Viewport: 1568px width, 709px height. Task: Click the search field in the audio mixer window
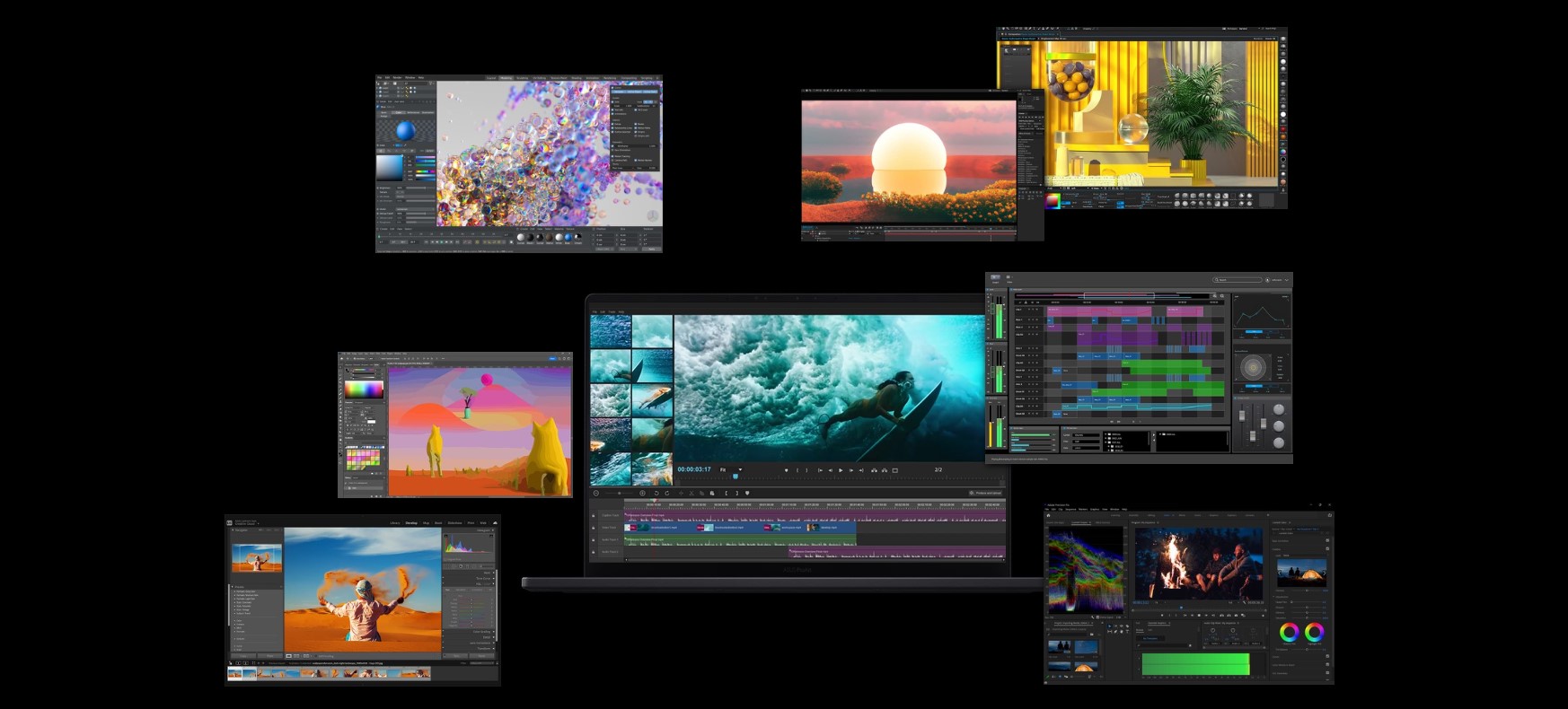(1237, 280)
